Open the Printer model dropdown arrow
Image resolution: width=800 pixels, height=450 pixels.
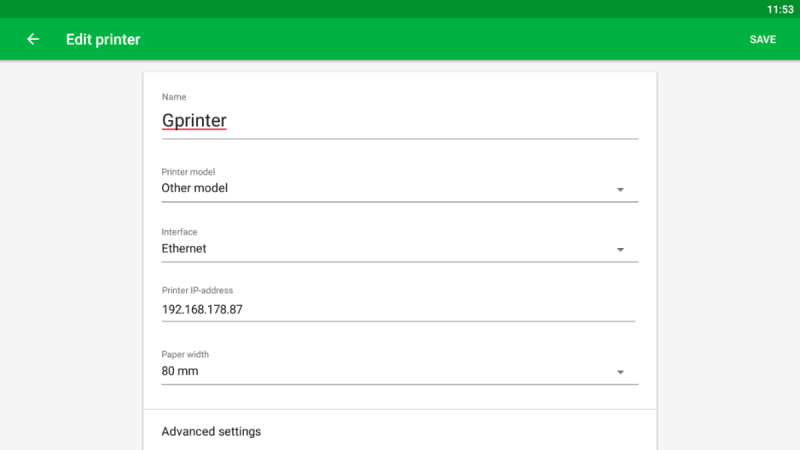point(620,189)
